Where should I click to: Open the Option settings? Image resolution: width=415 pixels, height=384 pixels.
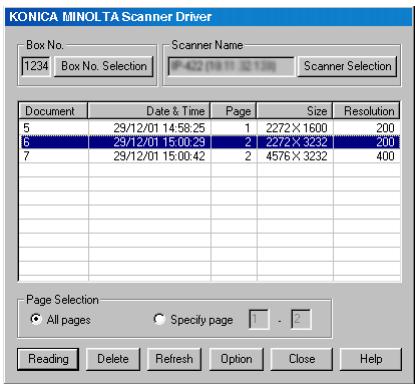point(236,359)
